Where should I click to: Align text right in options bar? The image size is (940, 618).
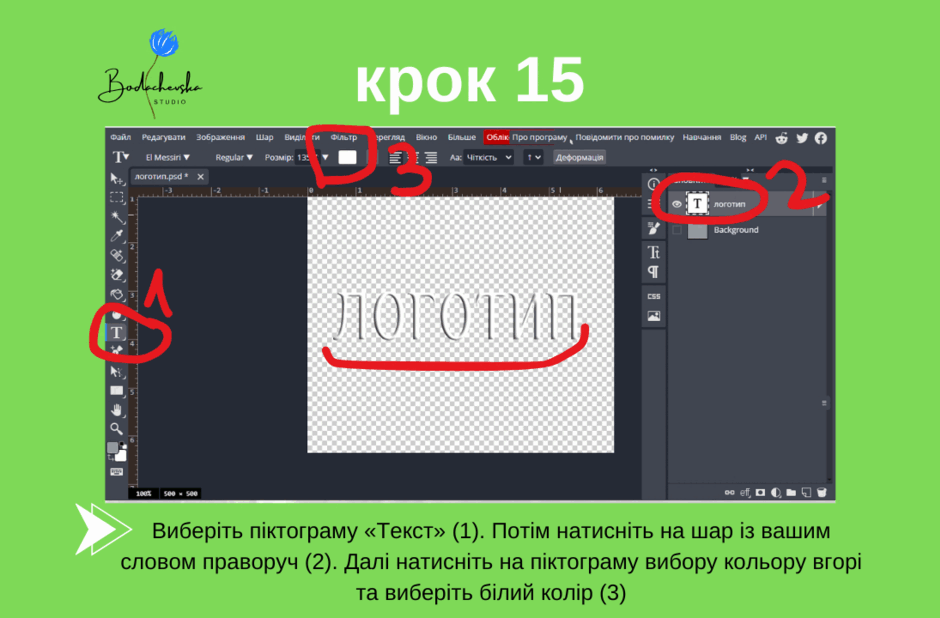pos(430,158)
